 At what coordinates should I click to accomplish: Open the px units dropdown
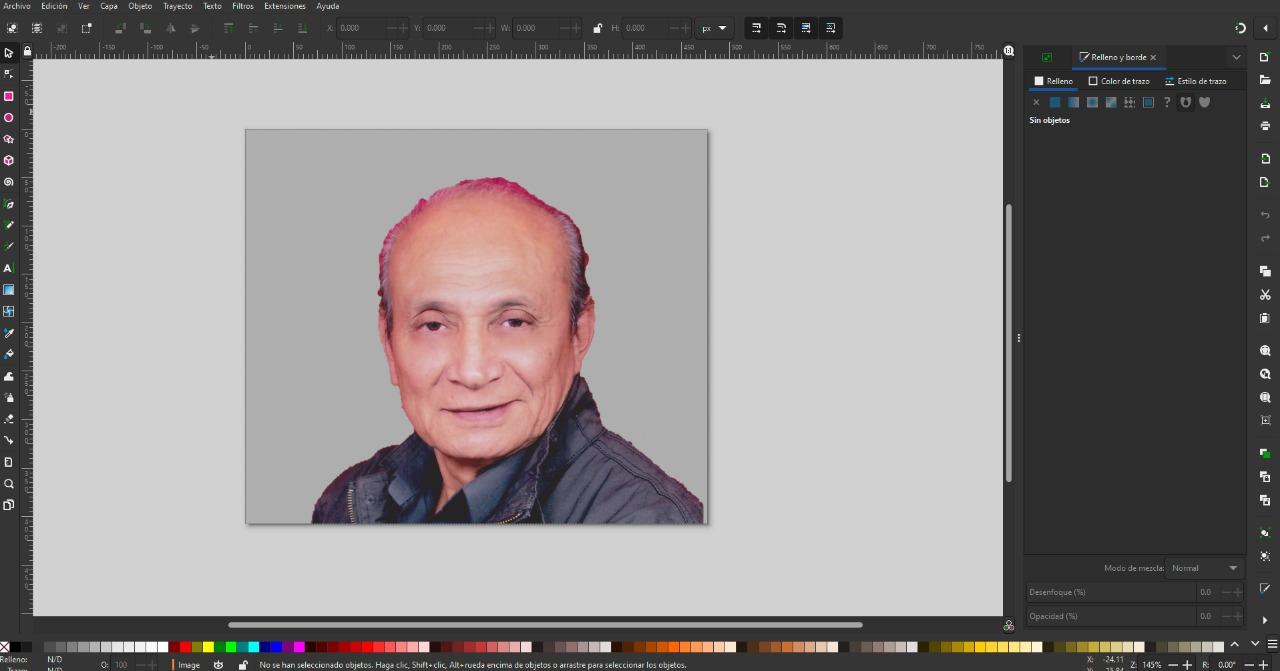click(714, 28)
